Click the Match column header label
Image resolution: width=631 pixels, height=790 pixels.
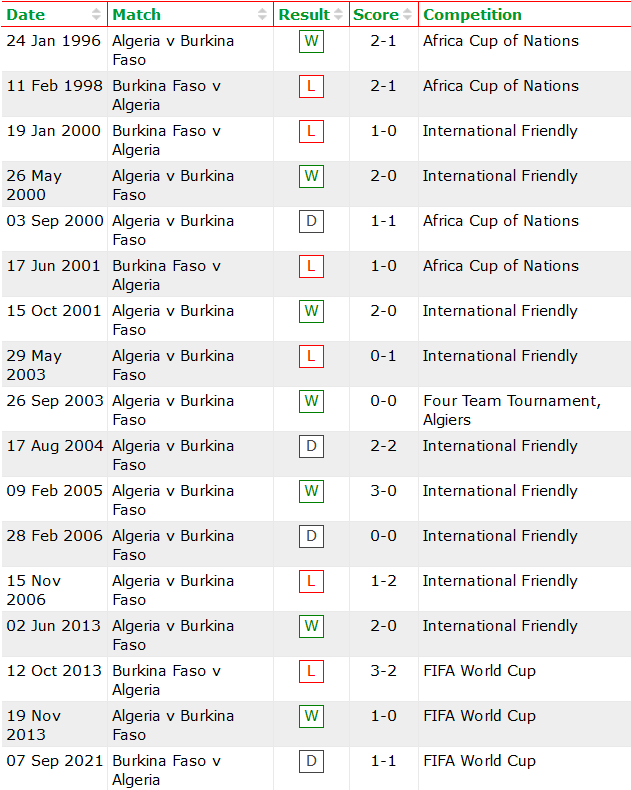(x=136, y=15)
